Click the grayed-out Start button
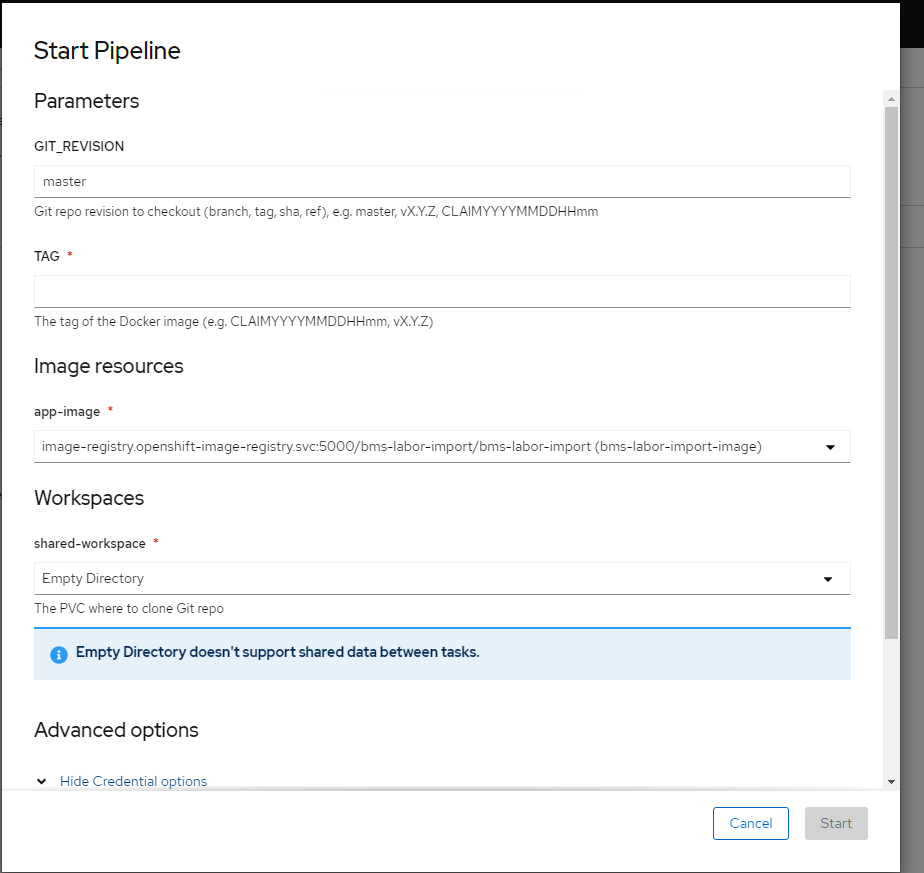The image size is (924, 873). [x=836, y=823]
